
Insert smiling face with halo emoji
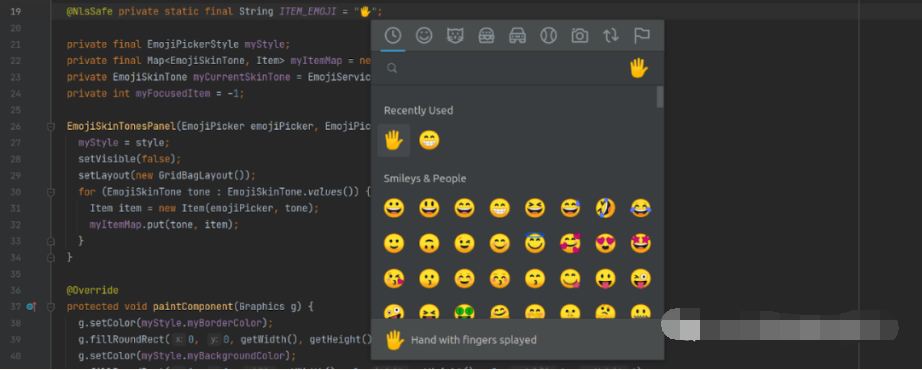(535, 244)
